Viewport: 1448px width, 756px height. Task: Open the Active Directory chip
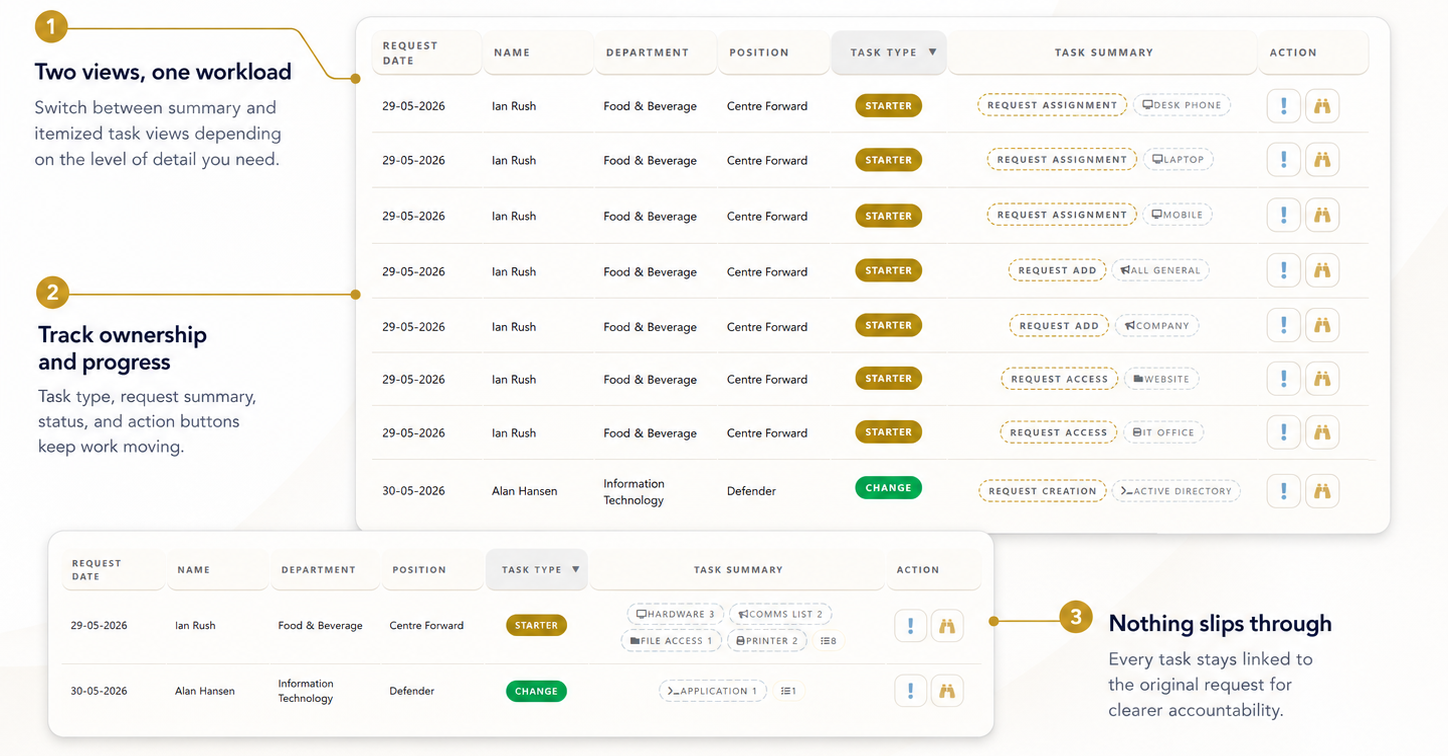(x=1176, y=491)
